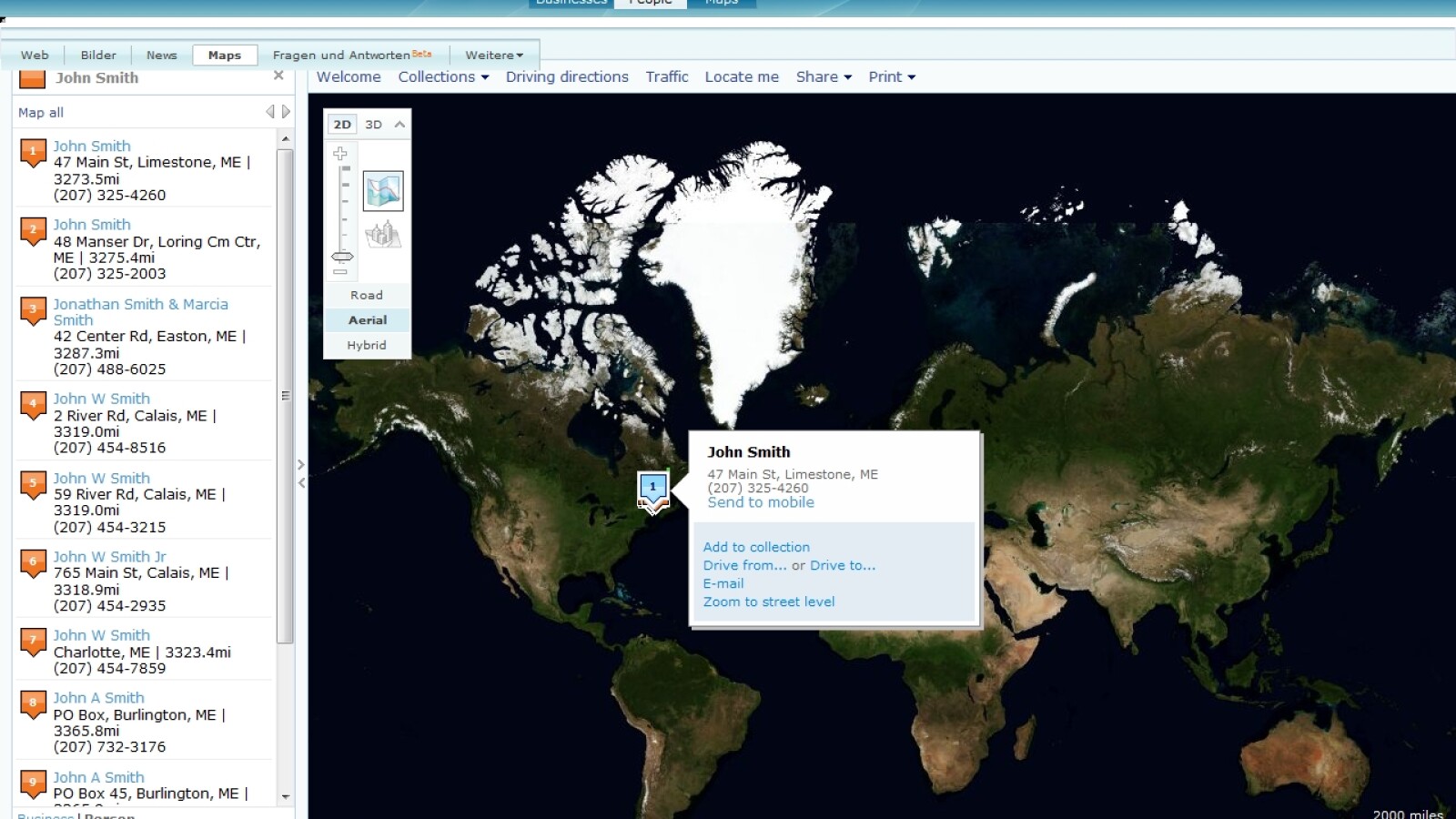Switch map to 3D mode
Image resolution: width=1456 pixels, height=819 pixels.
pyautogui.click(x=373, y=125)
